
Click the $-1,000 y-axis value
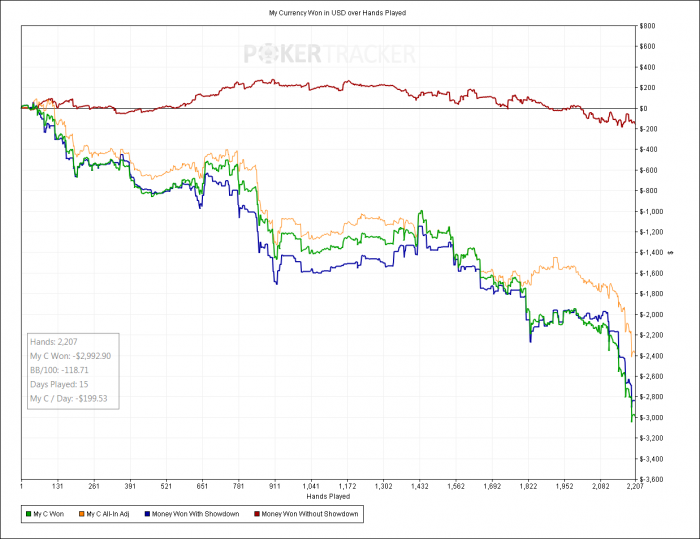(x=651, y=211)
